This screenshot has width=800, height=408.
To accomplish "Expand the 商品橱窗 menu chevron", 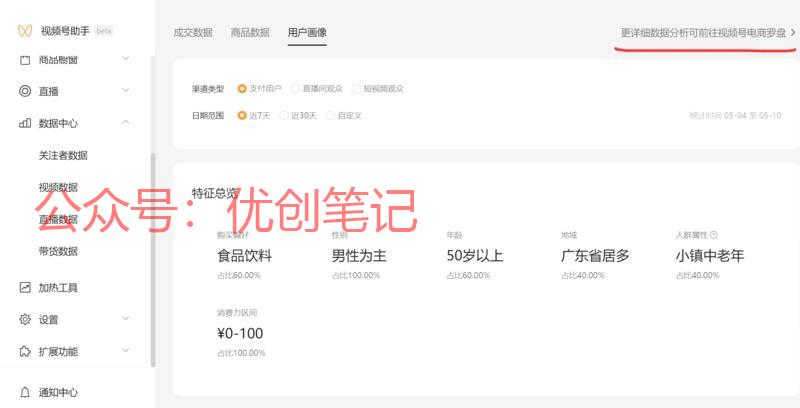I will [x=126, y=59].
